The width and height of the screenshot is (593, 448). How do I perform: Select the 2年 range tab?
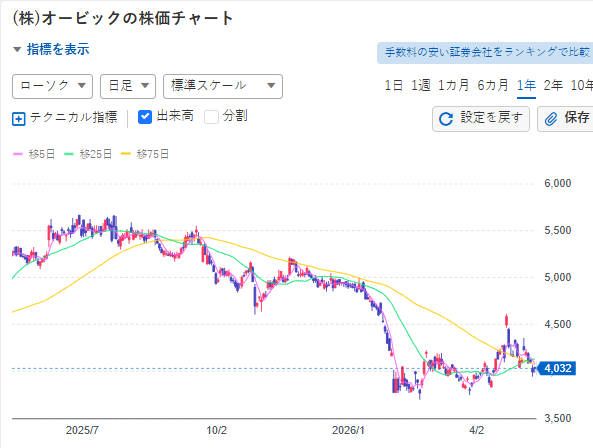(x=553, y=85)
